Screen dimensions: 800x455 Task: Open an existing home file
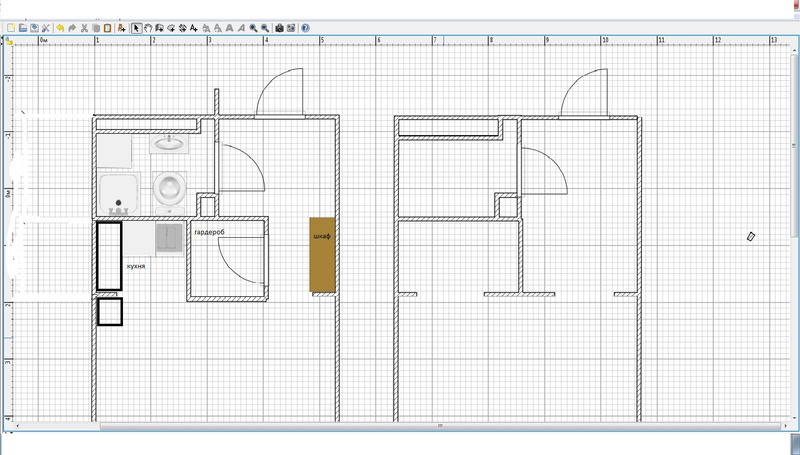[22, 28]
